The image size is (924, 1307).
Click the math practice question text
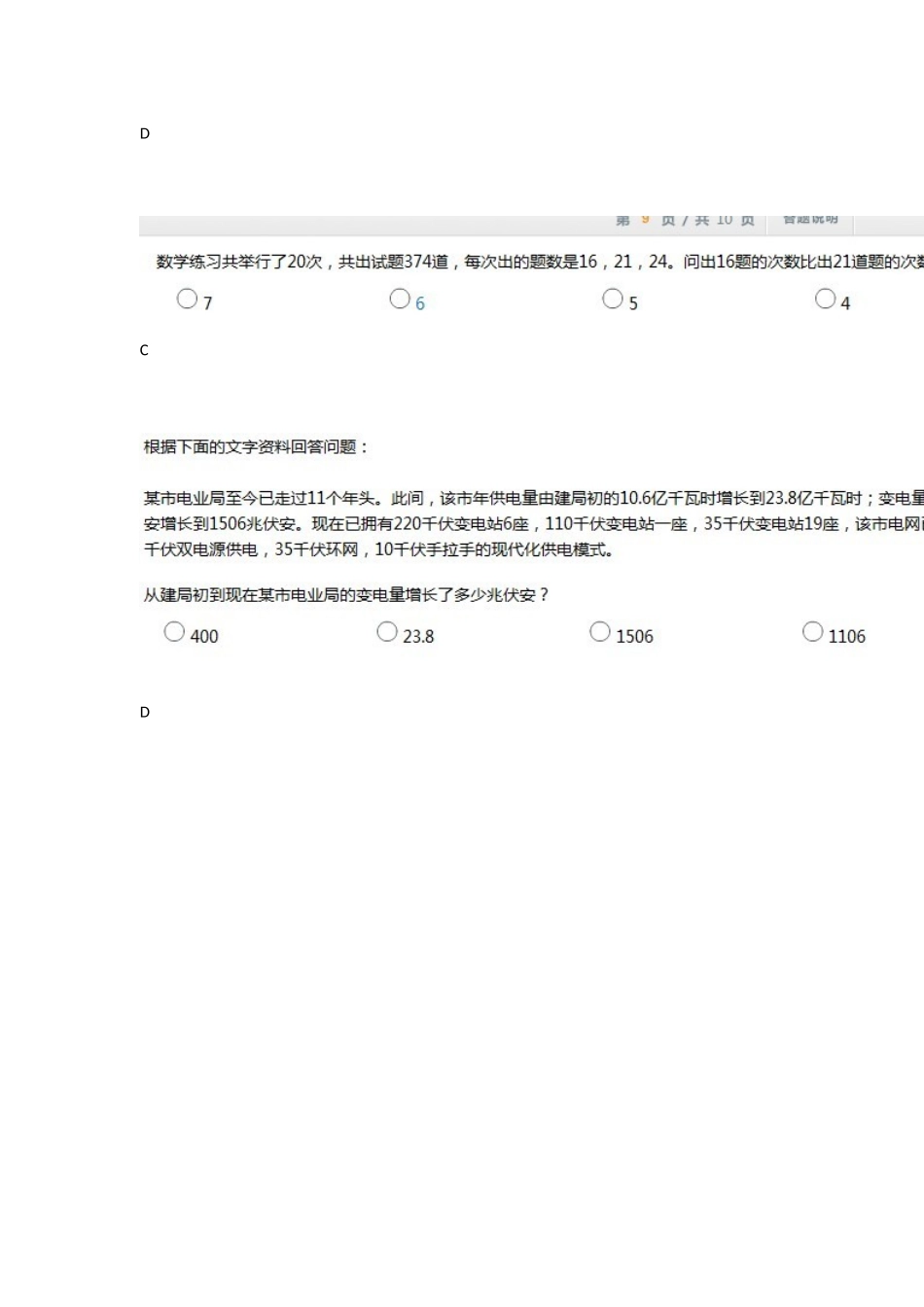(540, 262)
